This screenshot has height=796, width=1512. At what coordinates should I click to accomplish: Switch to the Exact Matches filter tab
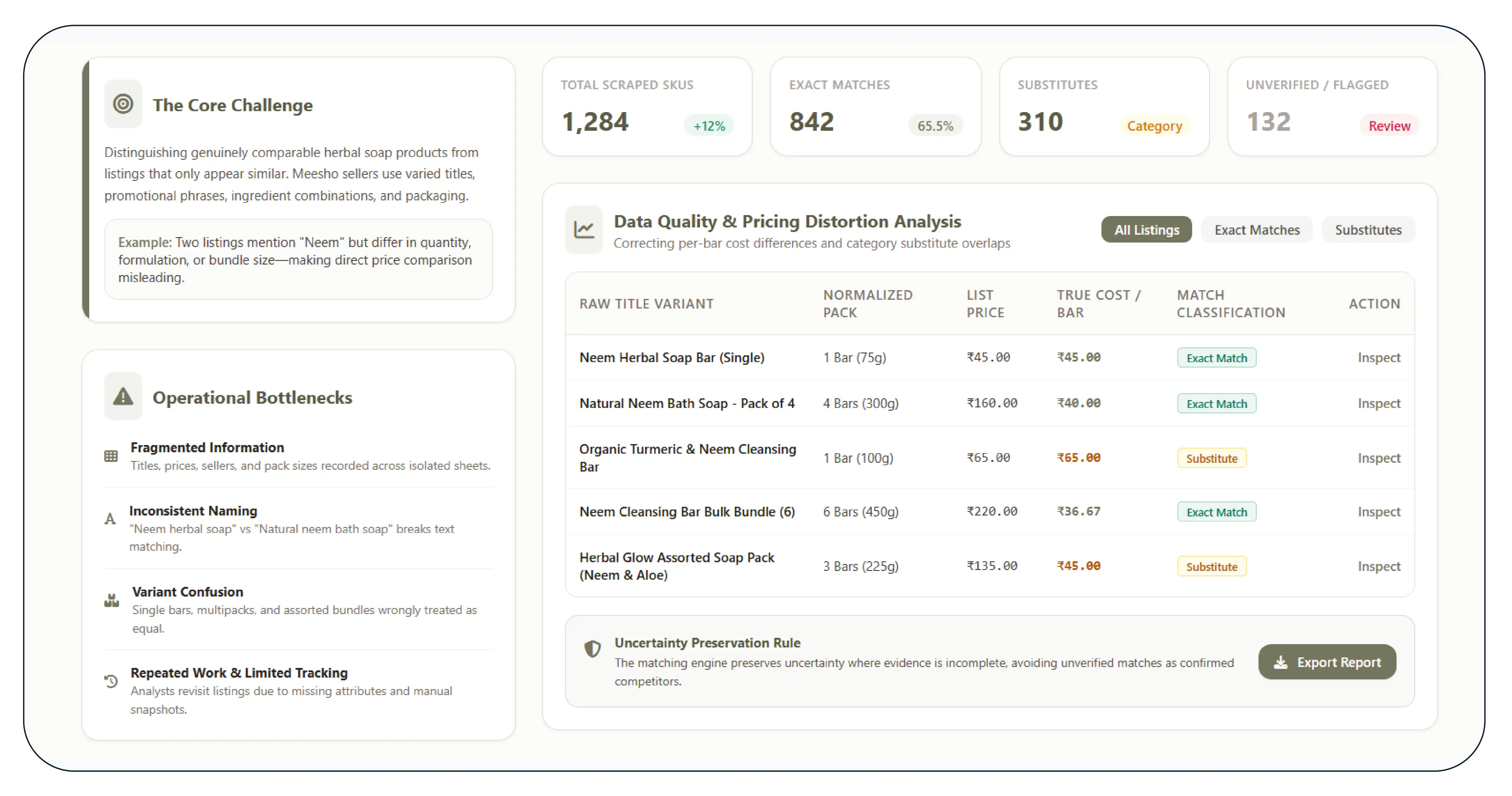[1257, 229]
